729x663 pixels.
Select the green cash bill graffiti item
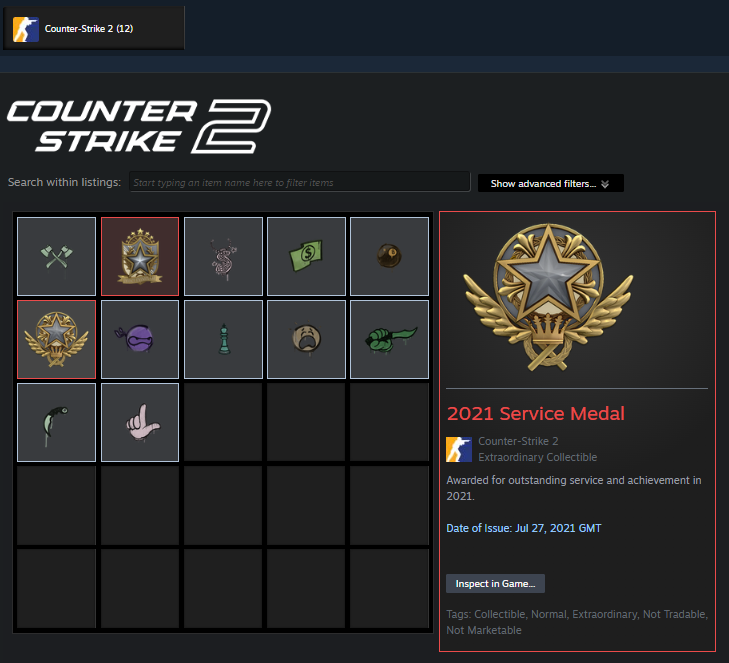[x=306, y=256]
